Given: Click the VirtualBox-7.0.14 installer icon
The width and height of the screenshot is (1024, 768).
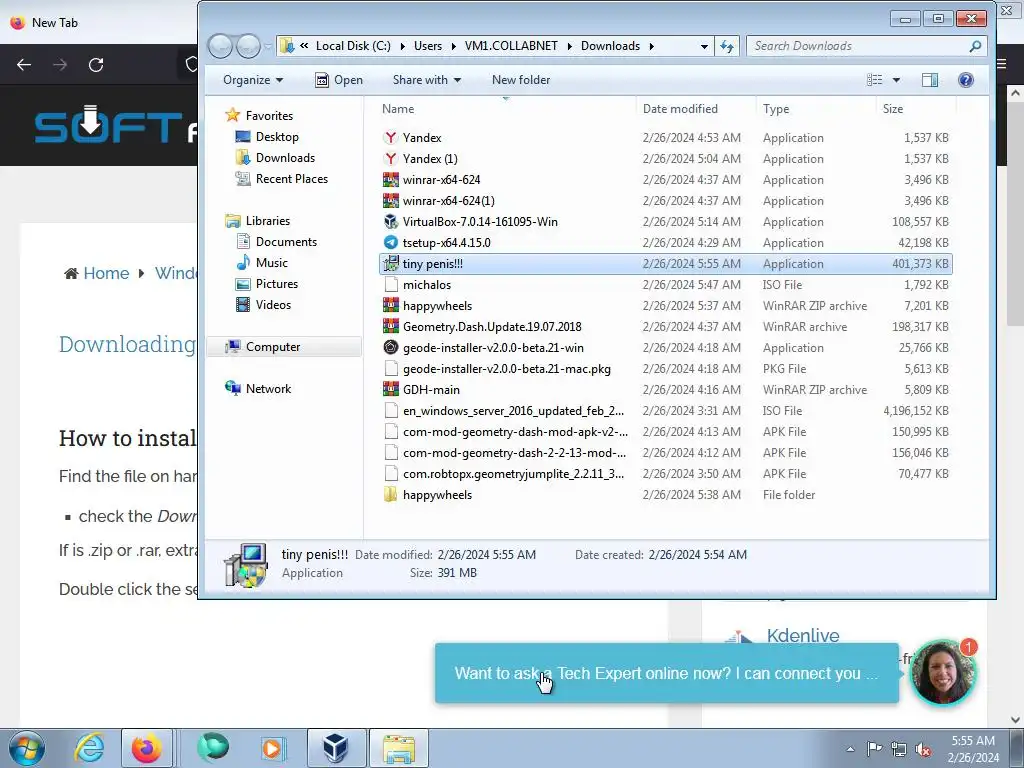Looking at the screenshot, I should click(391, 221).
